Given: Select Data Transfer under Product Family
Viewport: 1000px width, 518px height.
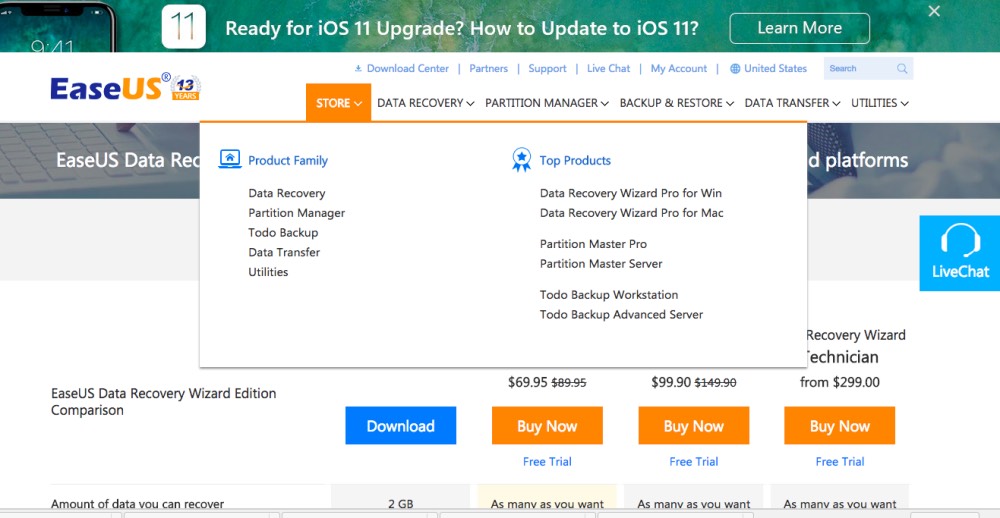Looking at the screenshot, I should point(284,253).
